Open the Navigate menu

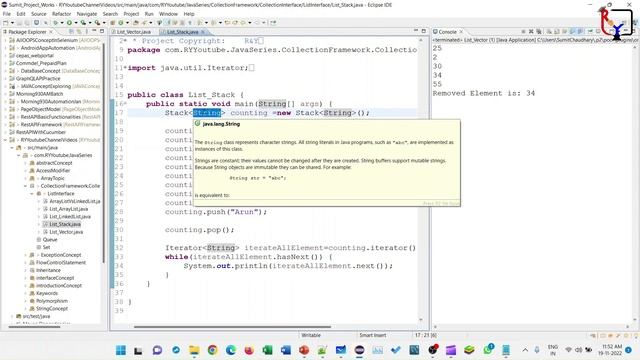tap(87, 14)
